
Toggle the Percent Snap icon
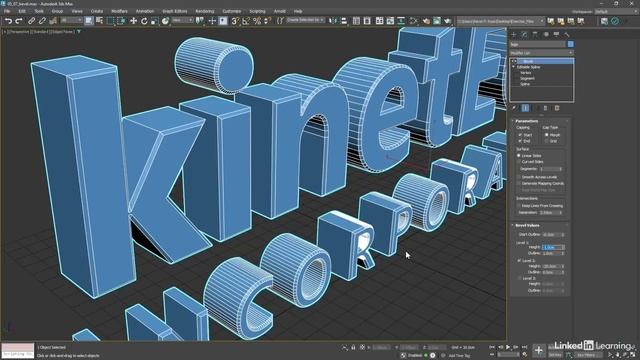[257, 21]
